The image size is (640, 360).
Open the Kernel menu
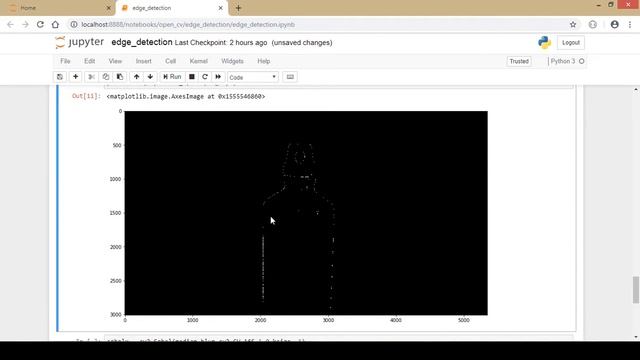coord(198,61)
